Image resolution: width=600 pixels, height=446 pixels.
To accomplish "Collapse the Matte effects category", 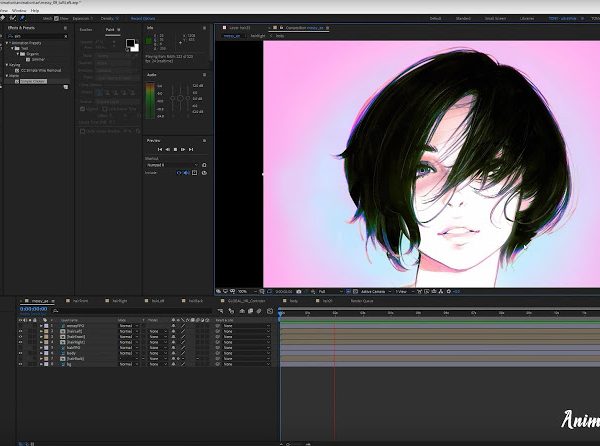I will click(7, 76).
